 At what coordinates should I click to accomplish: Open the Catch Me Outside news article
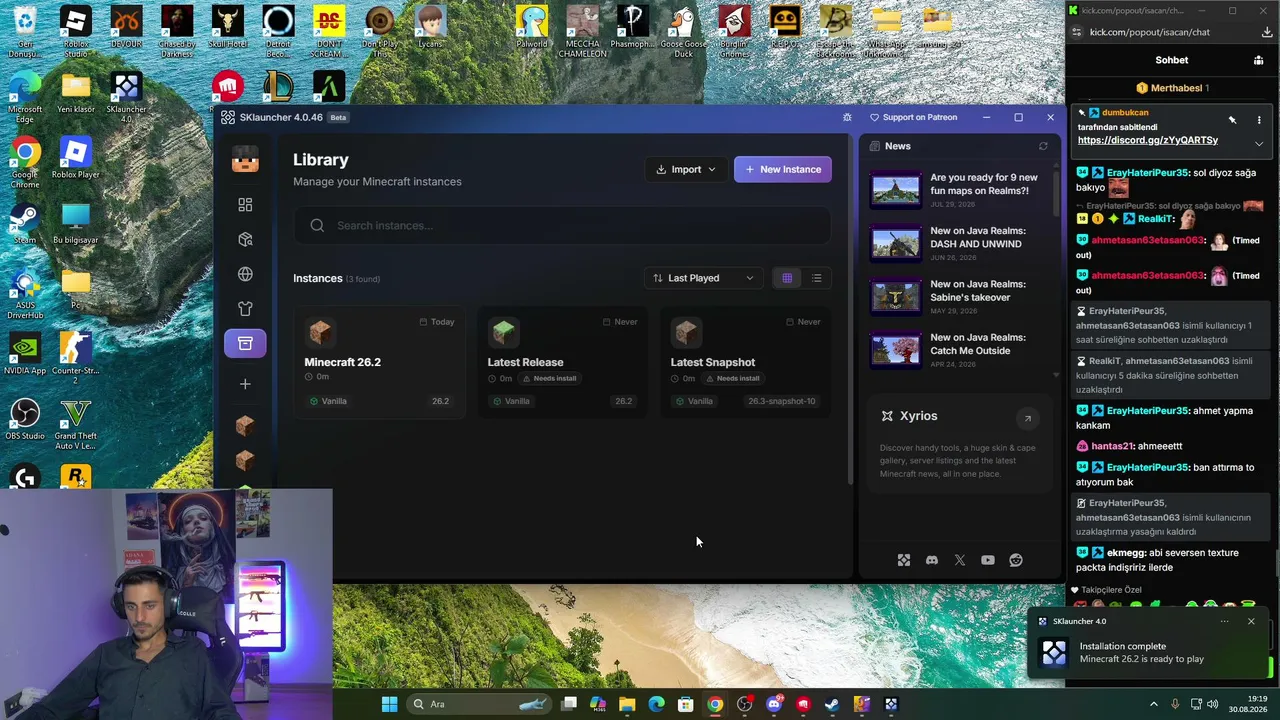click(x=958, y=350)
